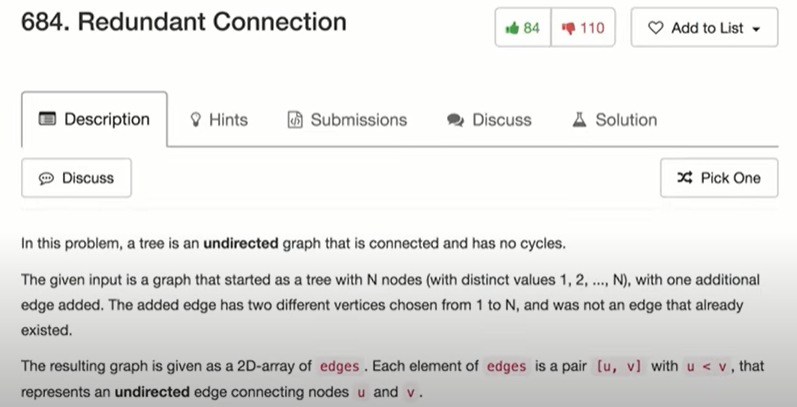Click the shuffle icon in Pick One
Viewport: 797px width, 407px height.
tap(685, 178)
